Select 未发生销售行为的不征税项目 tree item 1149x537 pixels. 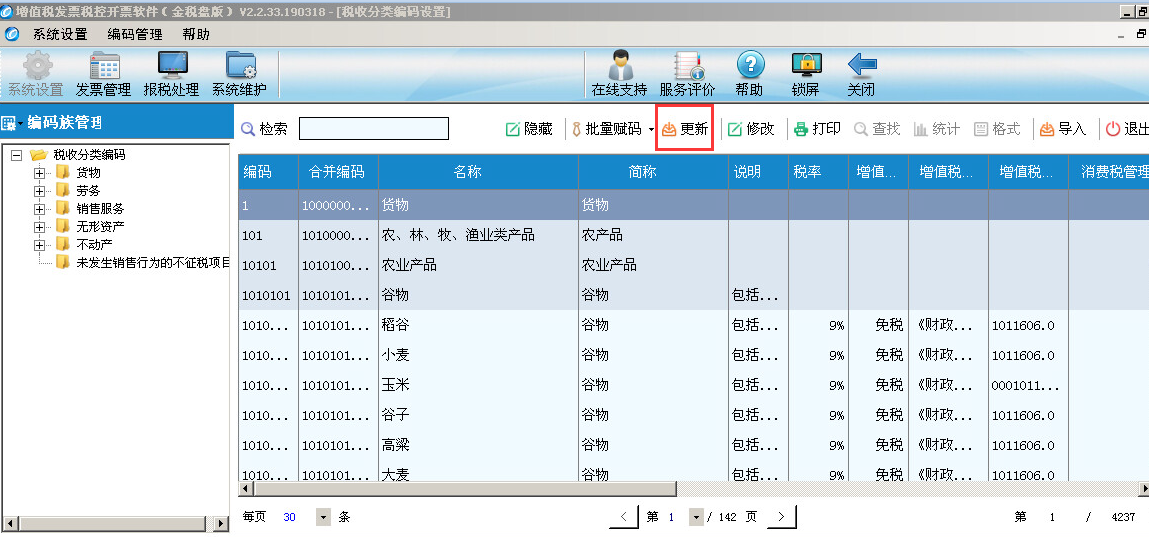tap(152, 262)
